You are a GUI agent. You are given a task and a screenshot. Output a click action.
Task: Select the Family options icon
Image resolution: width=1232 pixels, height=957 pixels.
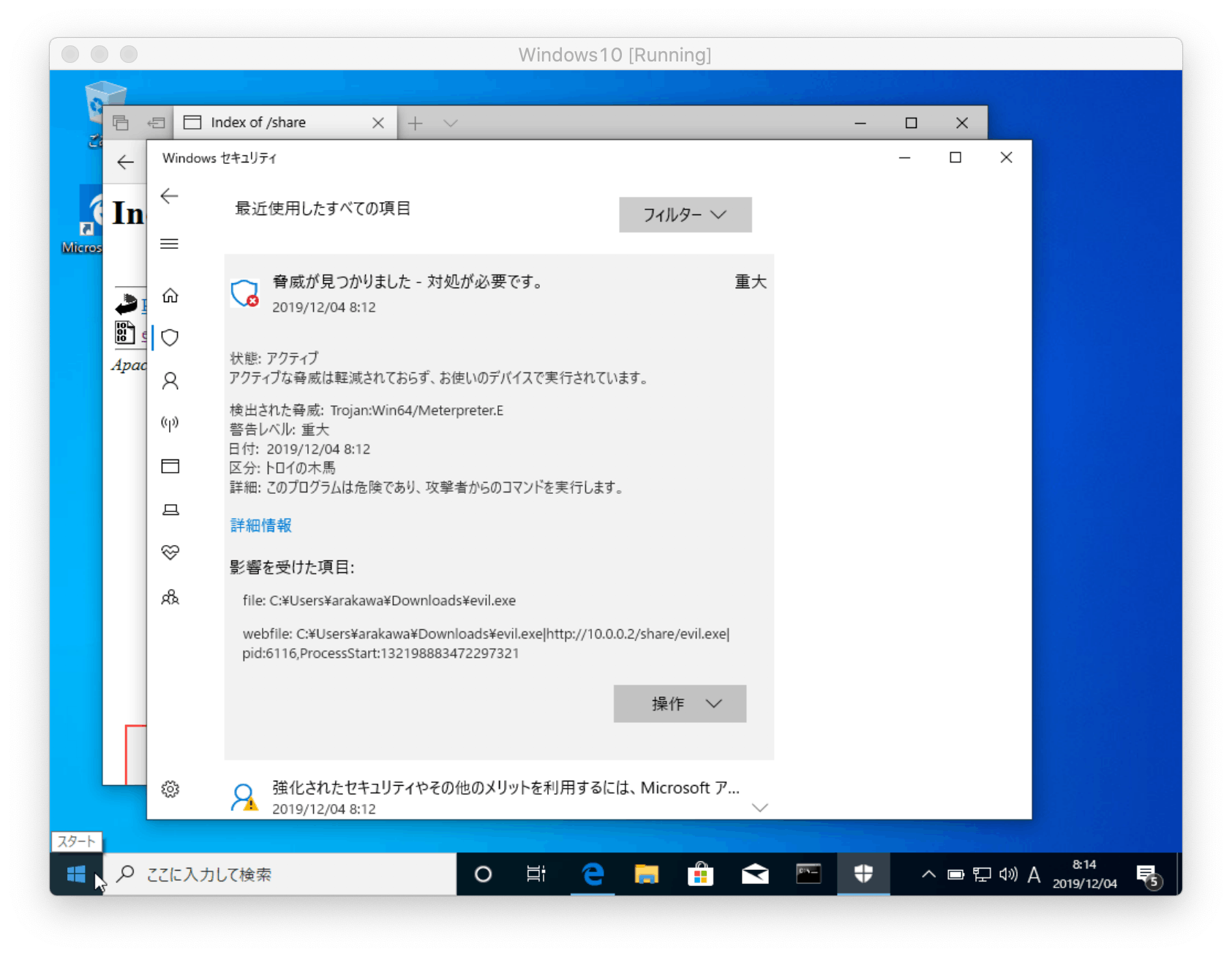(x=170, y=598)
